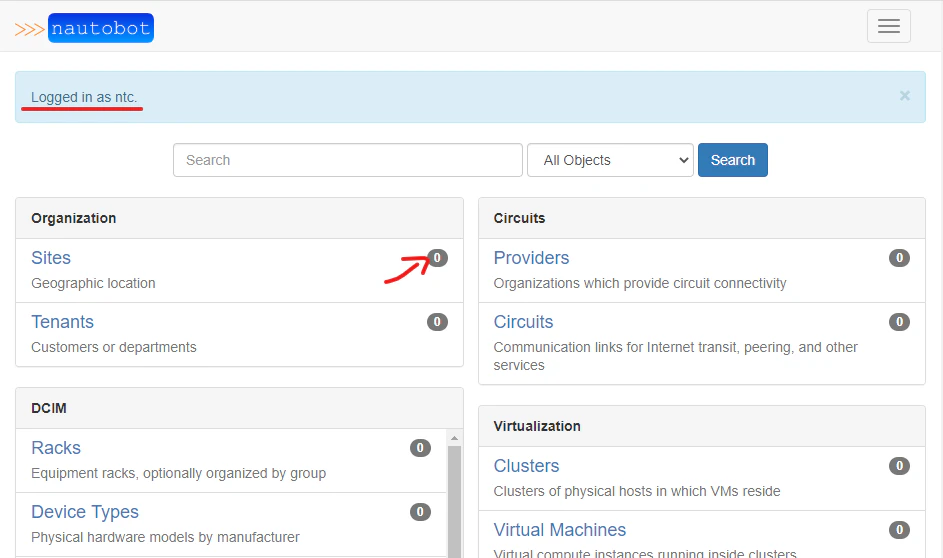This screenshot has height=558, width=943.
Task: Click the Providers count badge
Action: pos(899,258)
